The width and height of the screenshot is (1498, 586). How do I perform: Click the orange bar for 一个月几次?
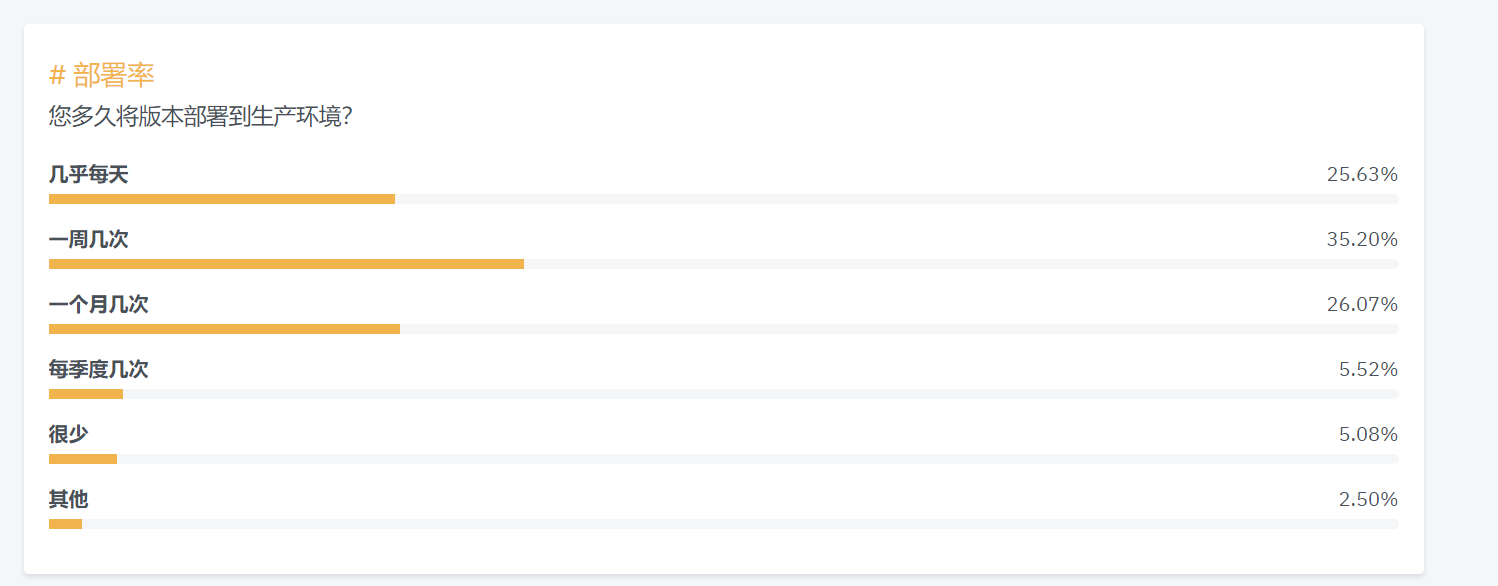coord(225,329)
